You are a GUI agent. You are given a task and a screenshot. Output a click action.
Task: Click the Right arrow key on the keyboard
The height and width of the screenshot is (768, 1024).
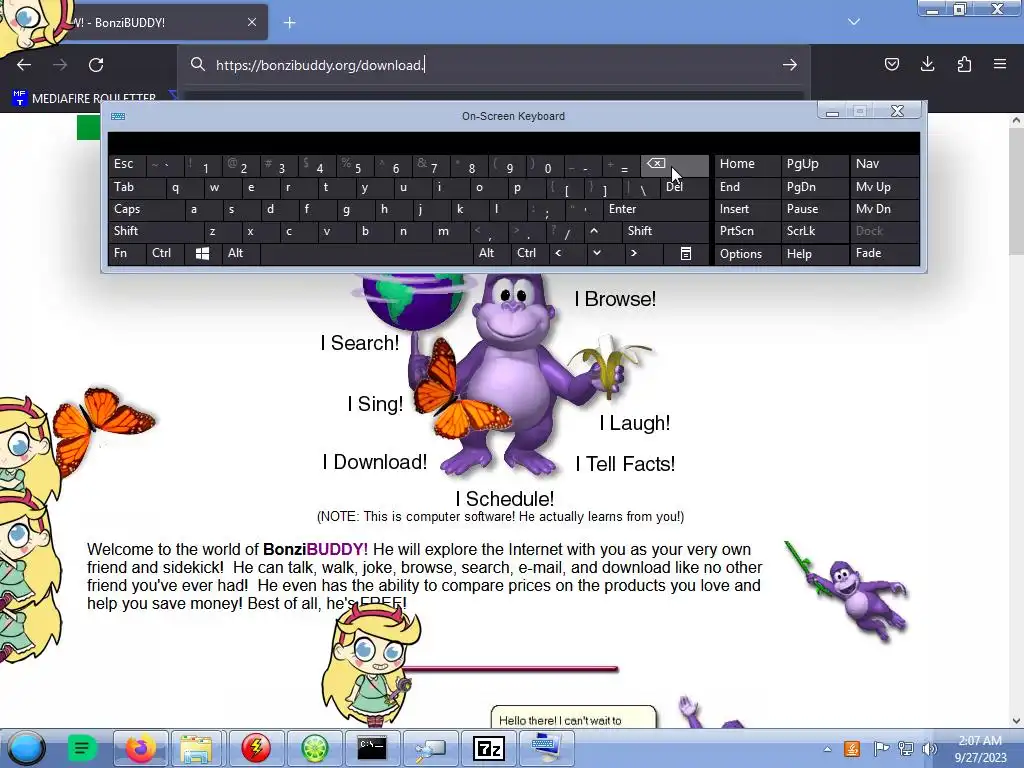pos(633,253)
